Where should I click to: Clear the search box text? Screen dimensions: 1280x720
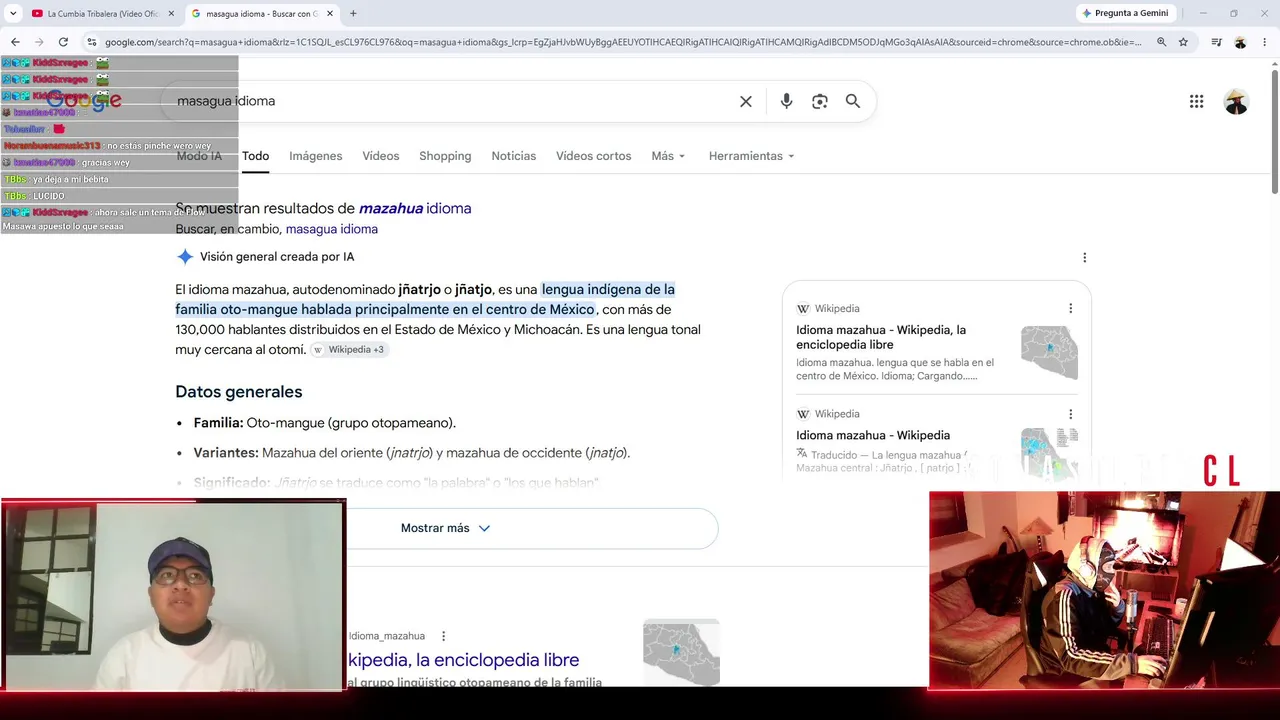(746, 101)
